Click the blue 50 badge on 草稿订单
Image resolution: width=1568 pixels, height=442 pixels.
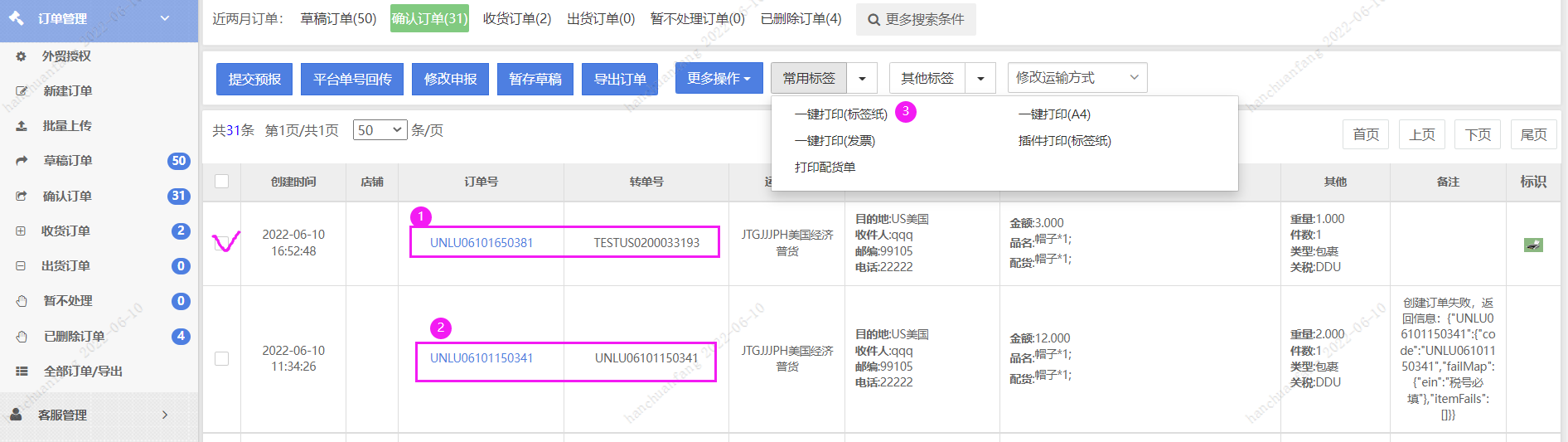tap(179, 161)
